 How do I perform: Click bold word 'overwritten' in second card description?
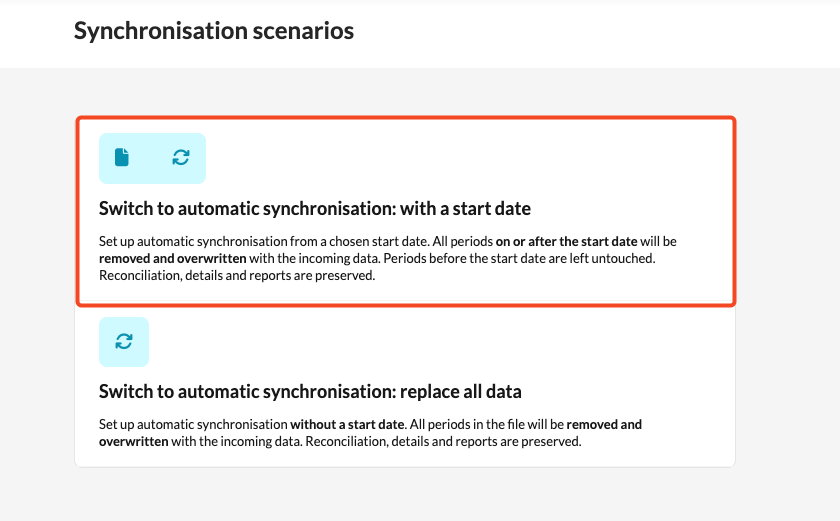click(133, 442)
